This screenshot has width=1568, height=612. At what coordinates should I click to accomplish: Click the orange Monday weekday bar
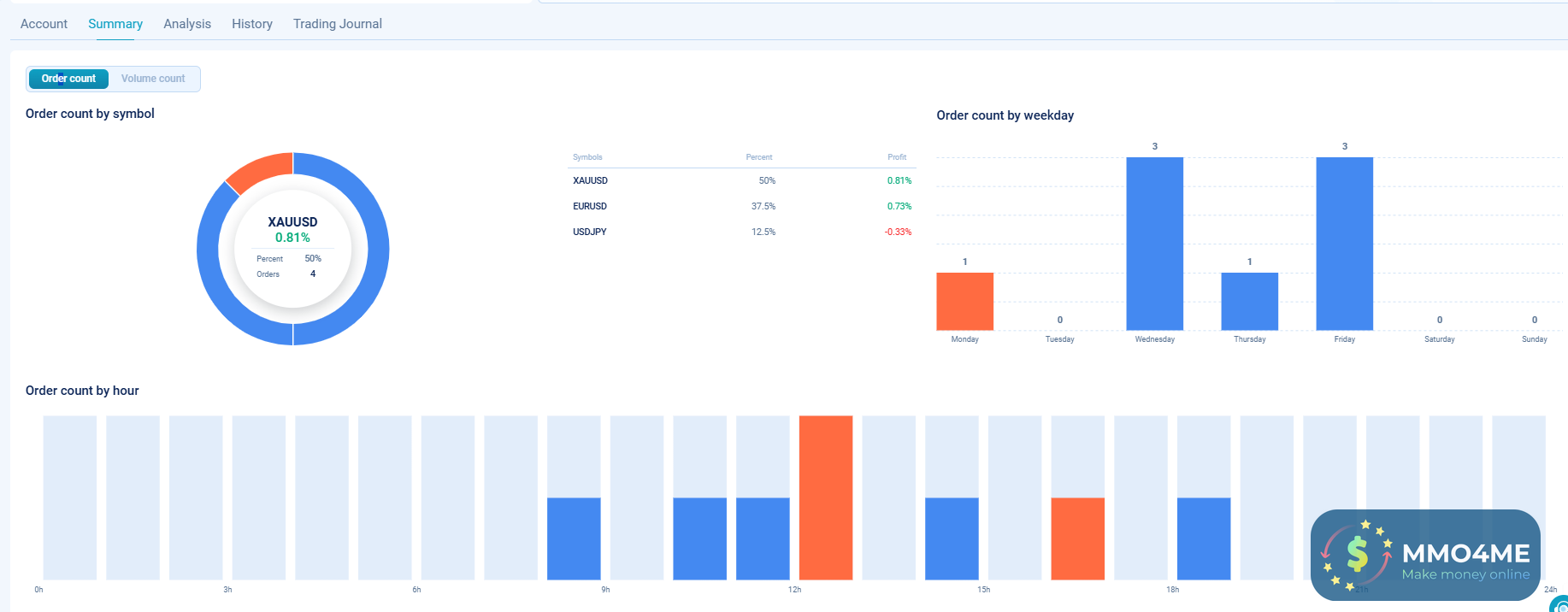pos(964,301)
